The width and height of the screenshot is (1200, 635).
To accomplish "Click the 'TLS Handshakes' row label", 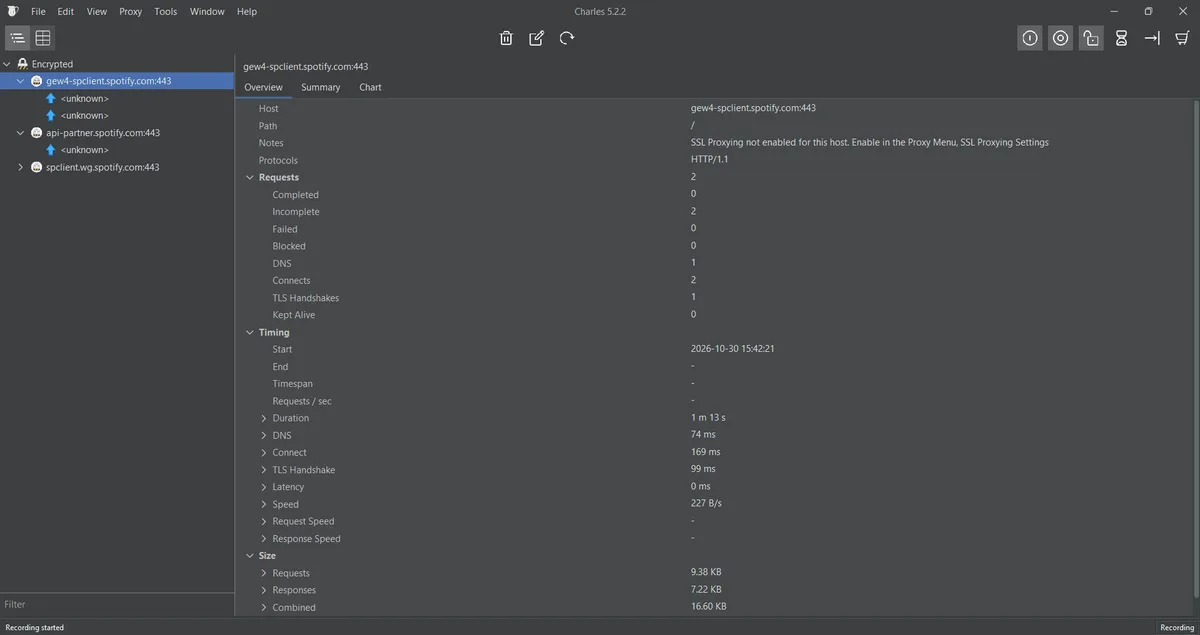I will point(306,298).
